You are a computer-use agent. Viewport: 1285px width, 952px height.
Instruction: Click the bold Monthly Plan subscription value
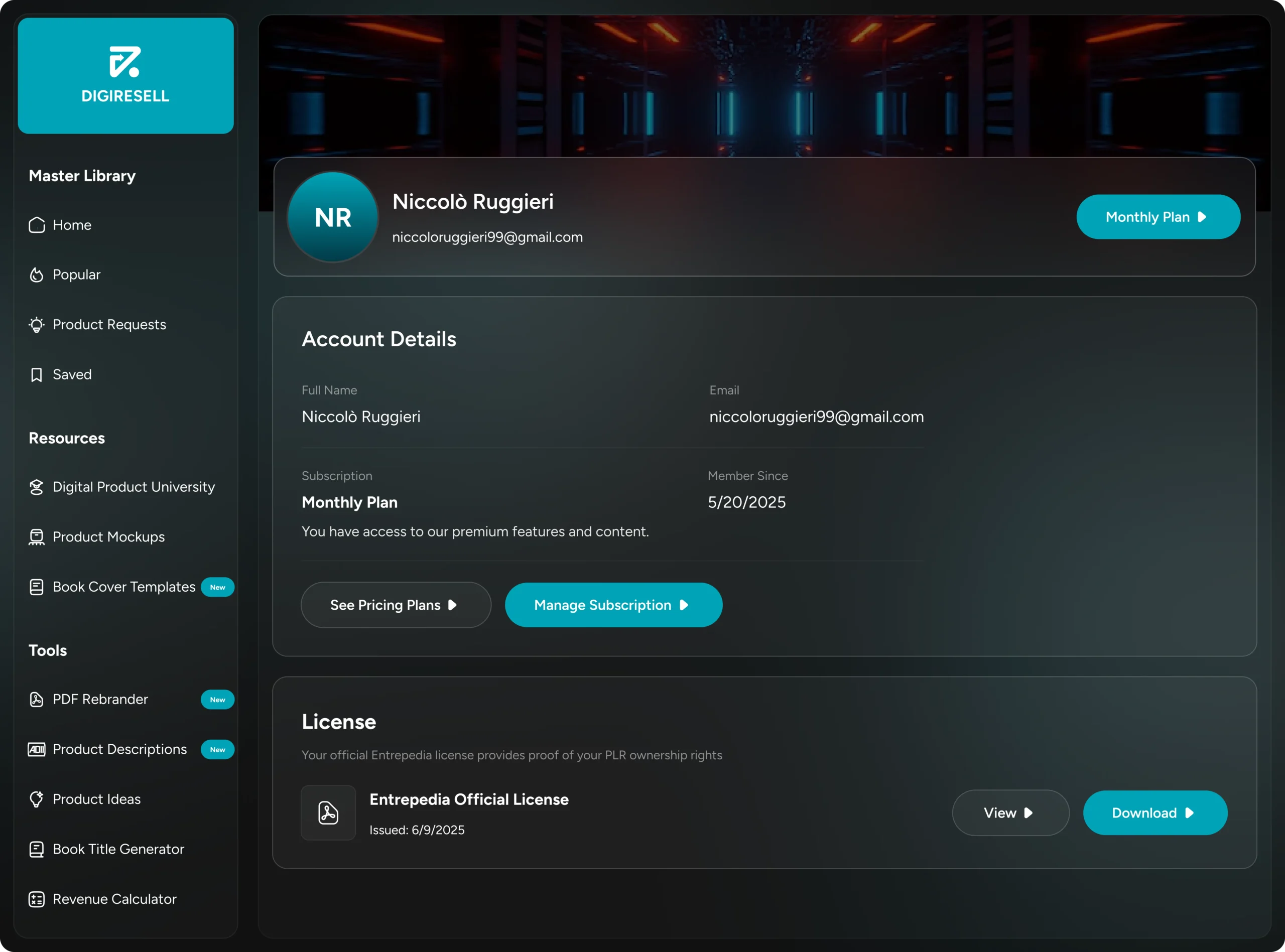350,502
